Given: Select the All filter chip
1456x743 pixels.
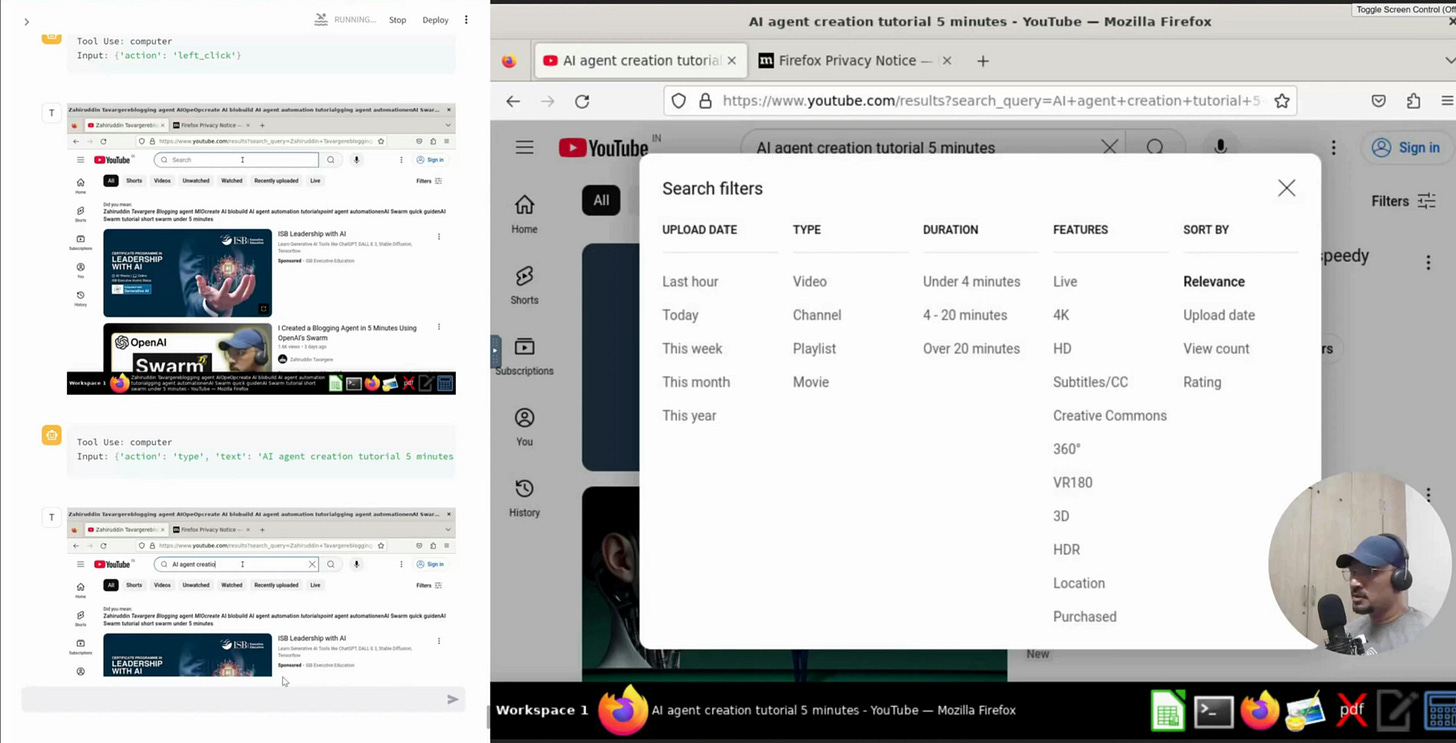Looking at the screenshot, I should [601, 200].
